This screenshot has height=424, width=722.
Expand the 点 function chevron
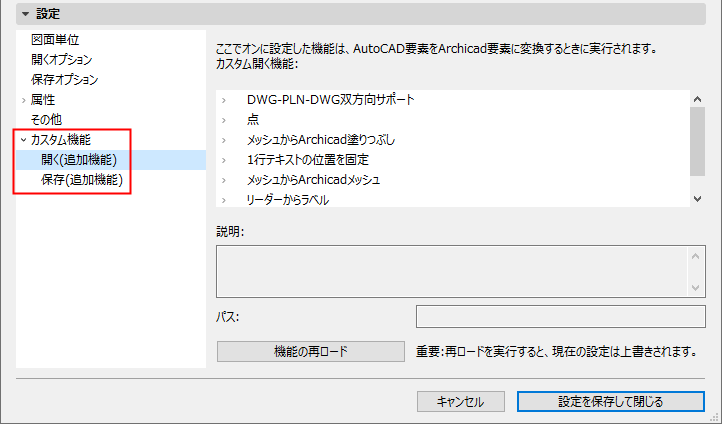[x=224, y=120]
